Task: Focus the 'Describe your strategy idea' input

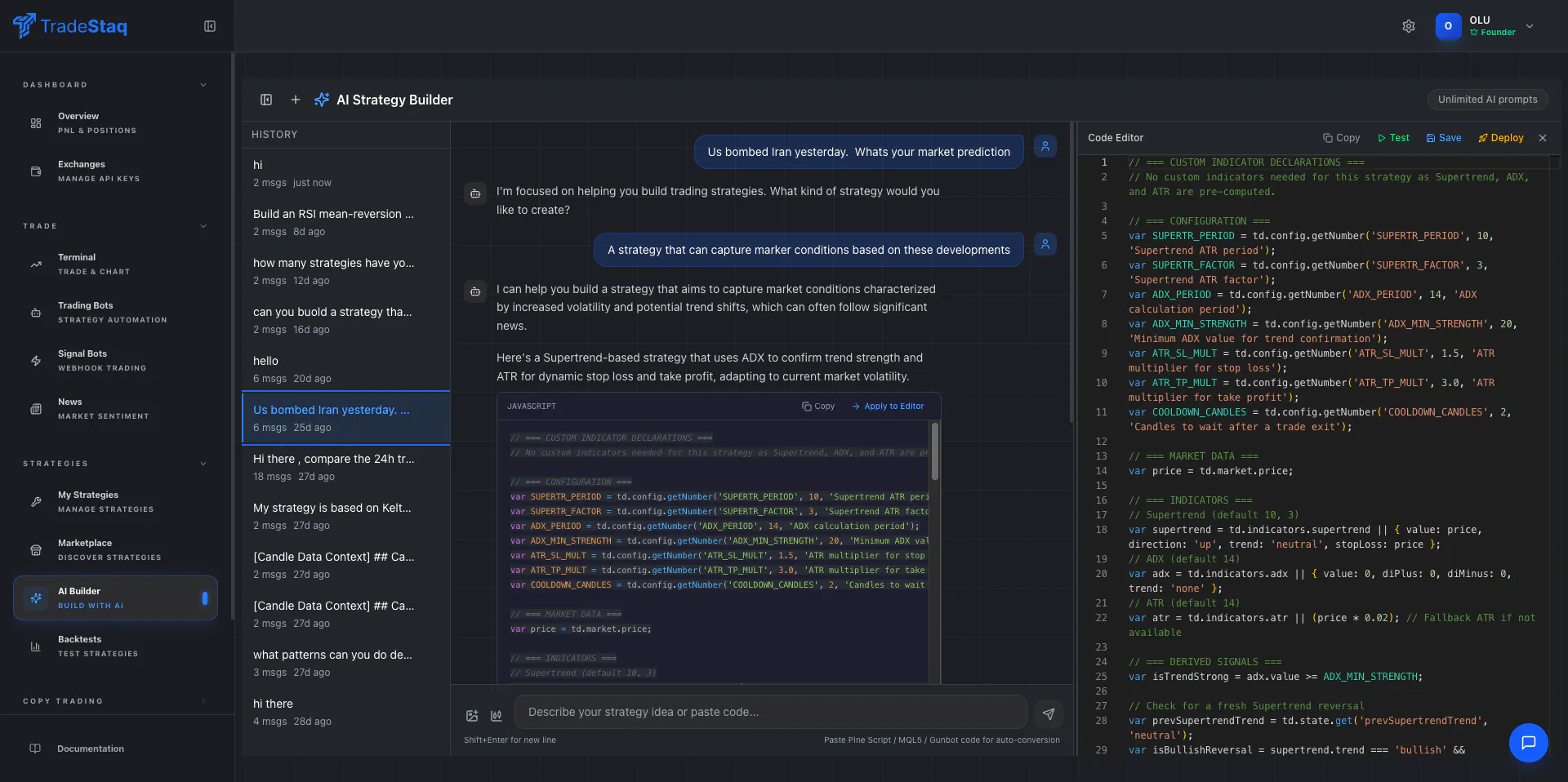Action: coord(770,712)
